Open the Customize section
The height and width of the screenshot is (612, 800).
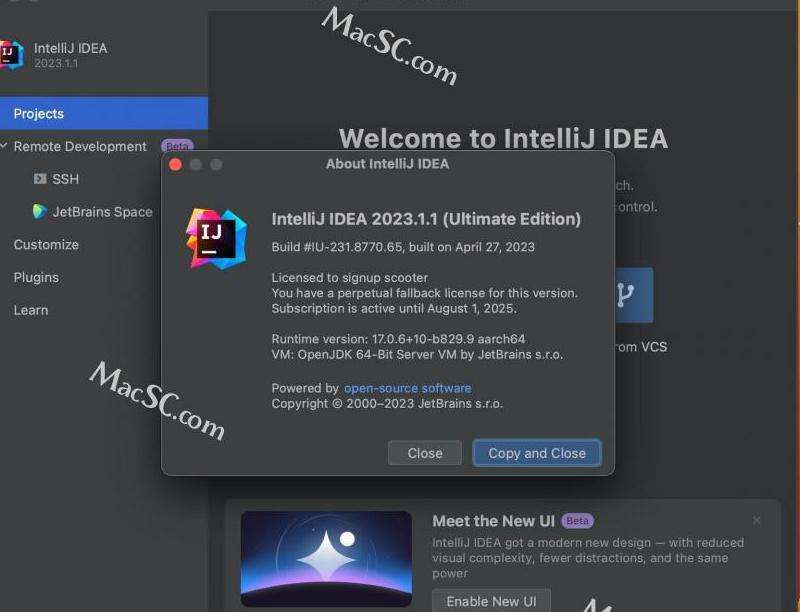pyautogui.click(x=46, y=244)
